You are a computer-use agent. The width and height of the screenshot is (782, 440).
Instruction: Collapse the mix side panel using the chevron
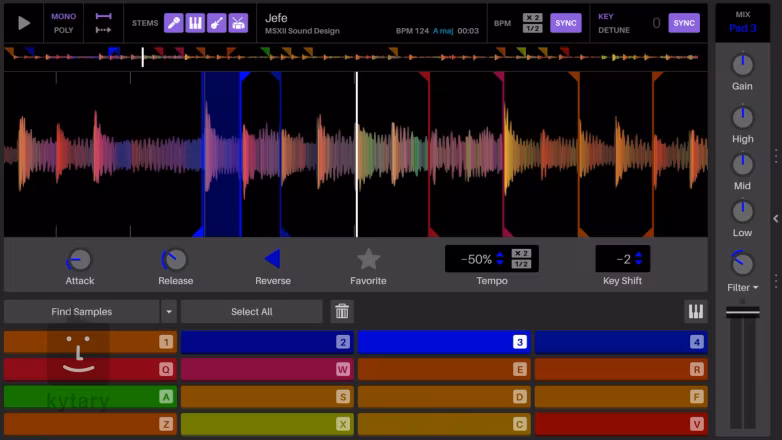tap(776, 218)
